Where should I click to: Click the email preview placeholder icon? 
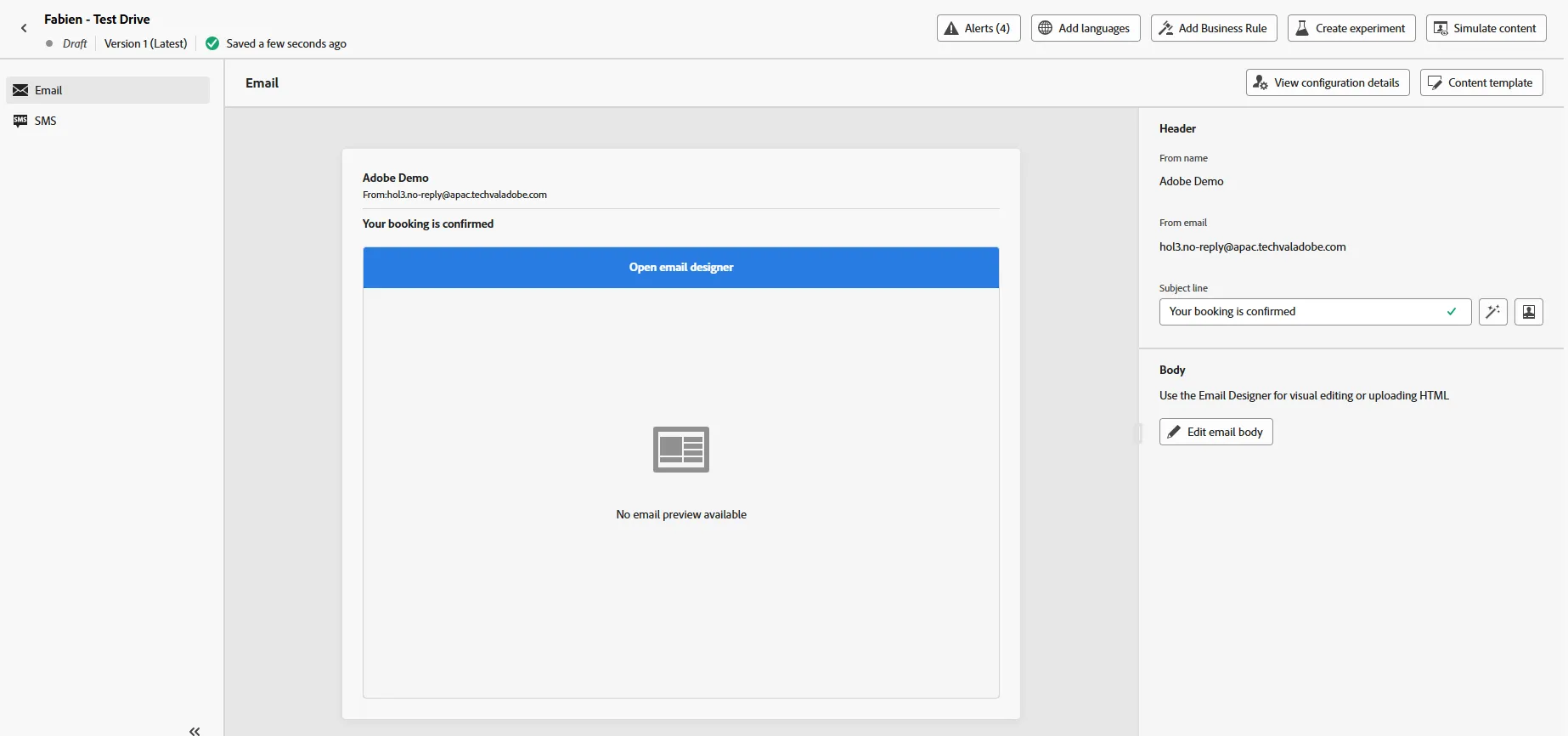(x=681, y=450)
